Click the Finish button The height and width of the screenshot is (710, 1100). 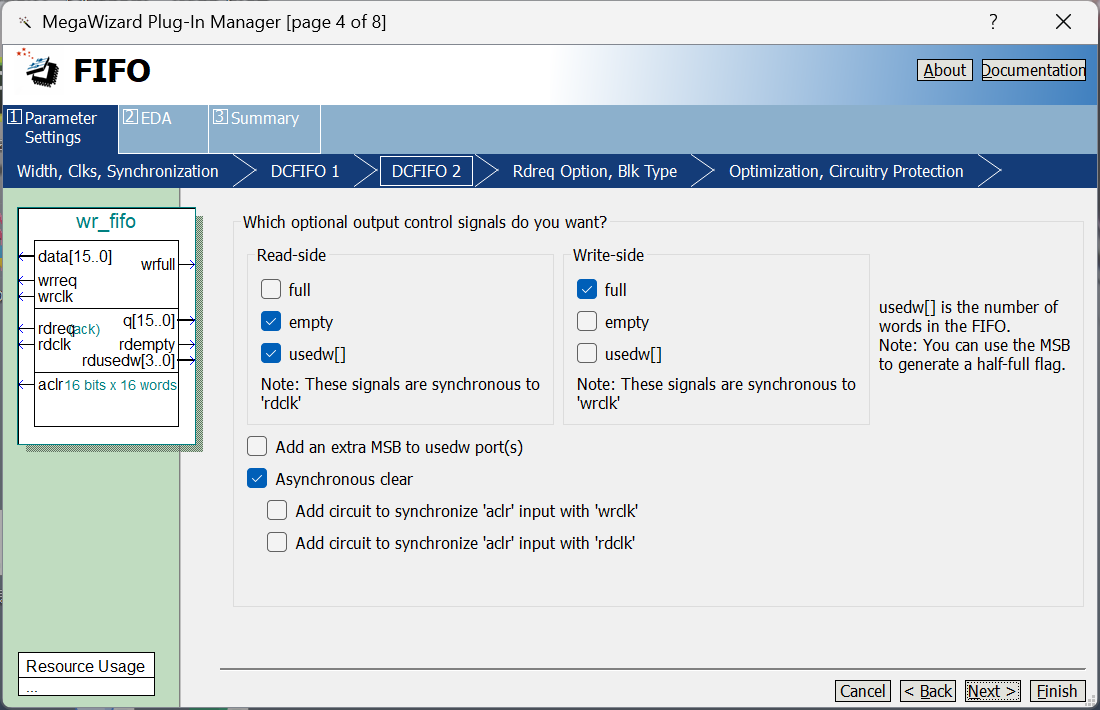(1057, 691)
